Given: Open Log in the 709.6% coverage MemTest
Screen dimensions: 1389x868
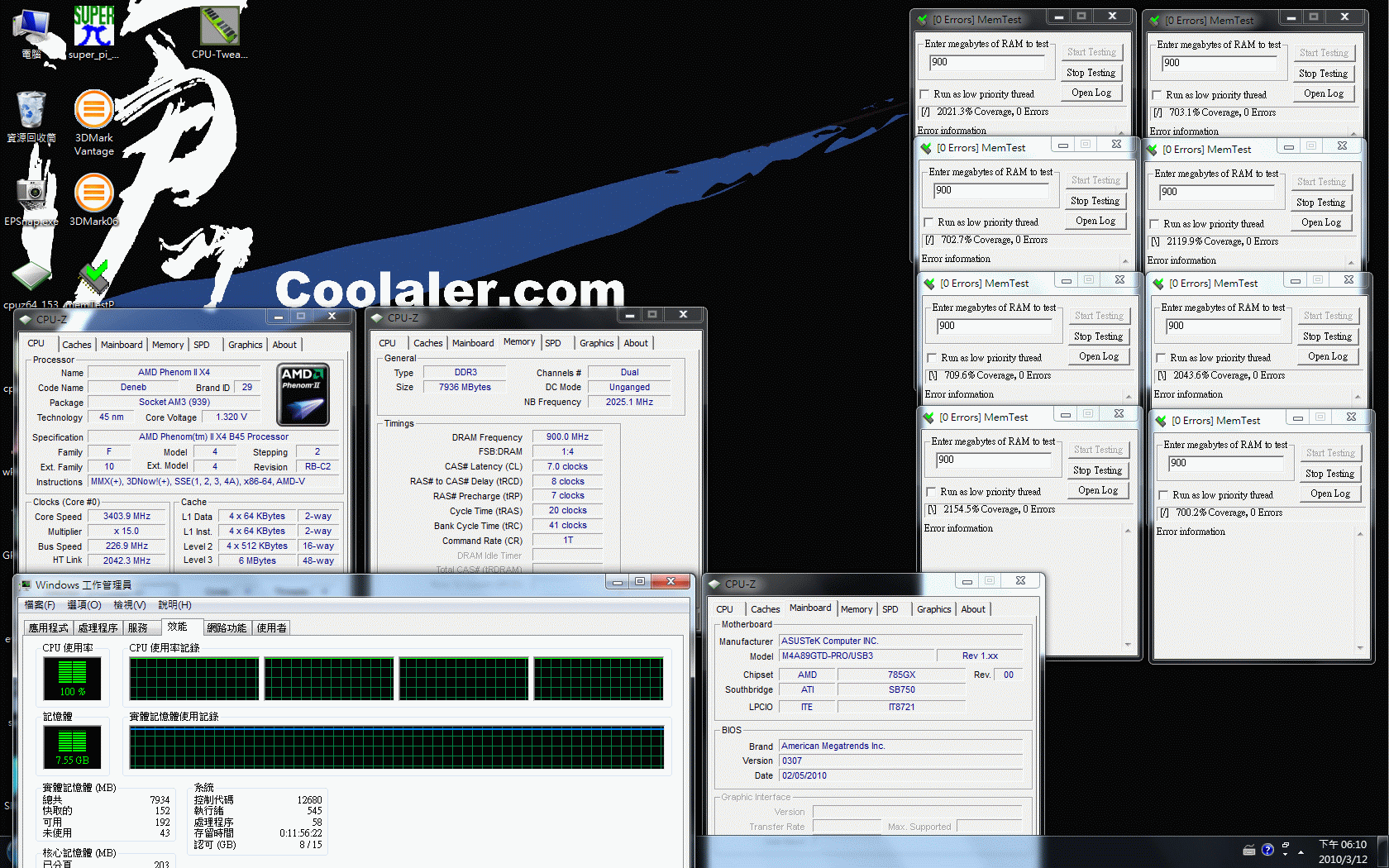Looking at the screenshot, I should 1098,356.
